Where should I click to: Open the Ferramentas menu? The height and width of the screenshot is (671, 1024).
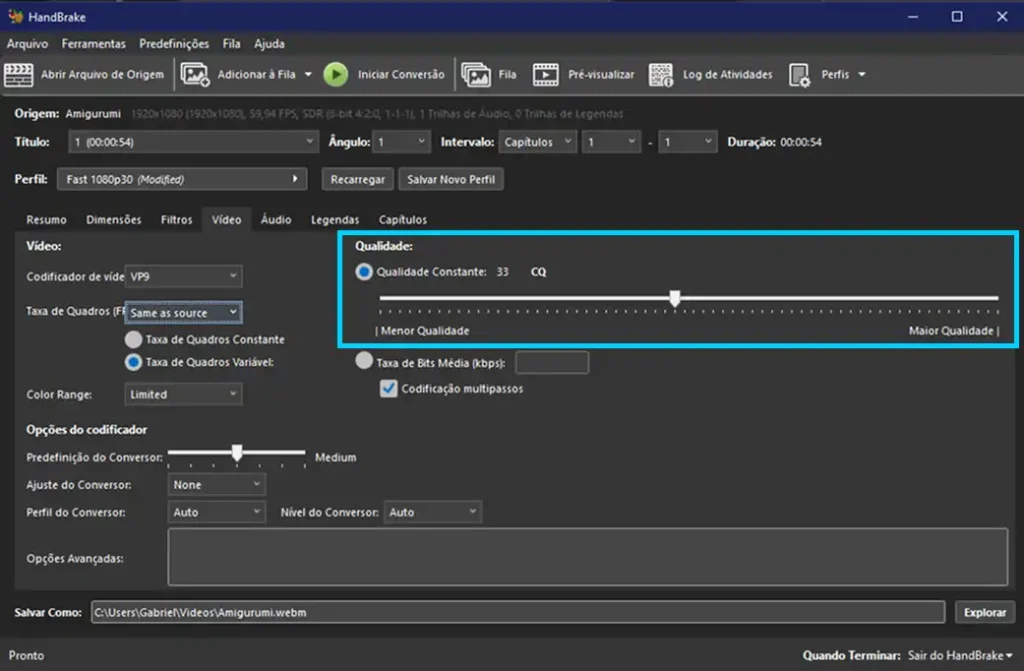pos(93,44)
